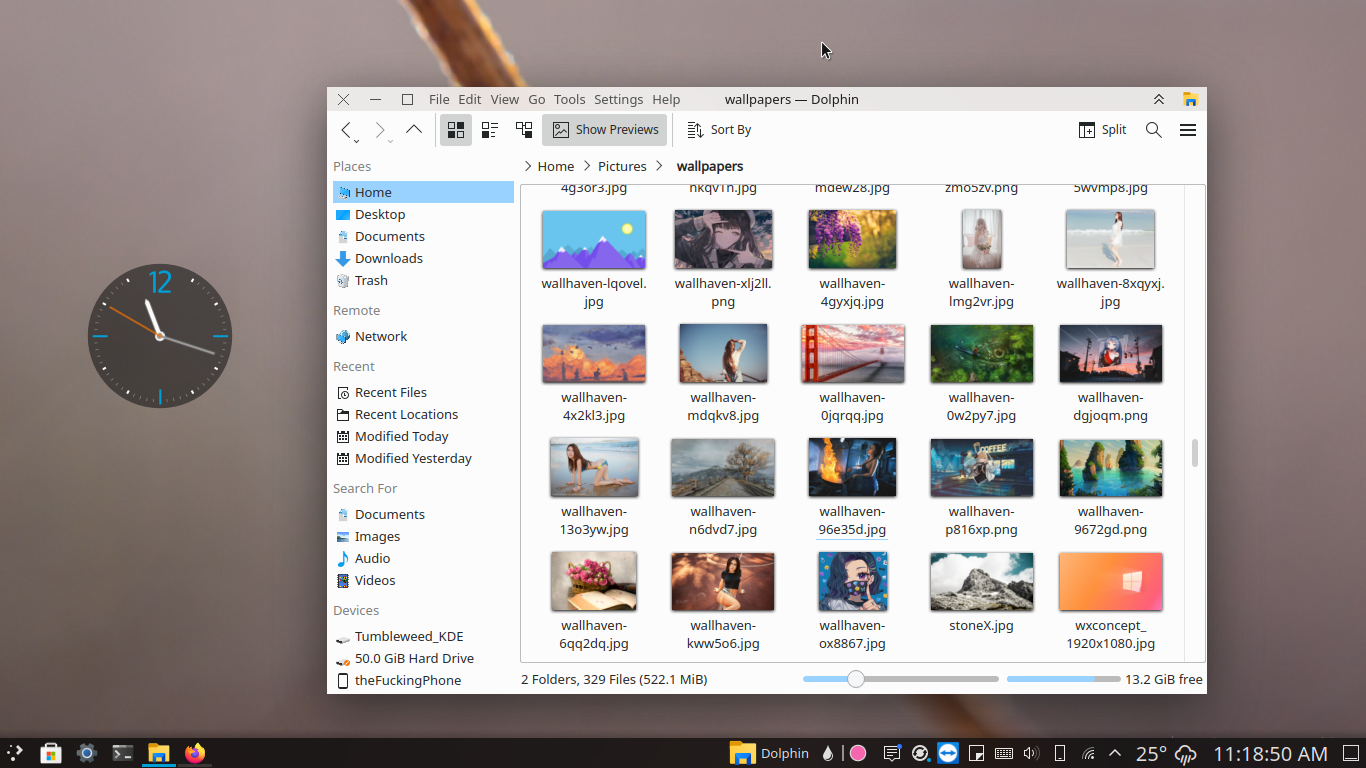Open the Go menu
1366x768 pixels.
pyautogui.click(x=537, y=99)
